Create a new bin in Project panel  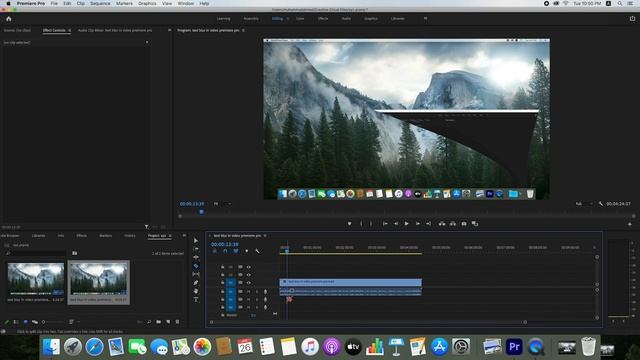pyautogui.click(x=158, y=322)
